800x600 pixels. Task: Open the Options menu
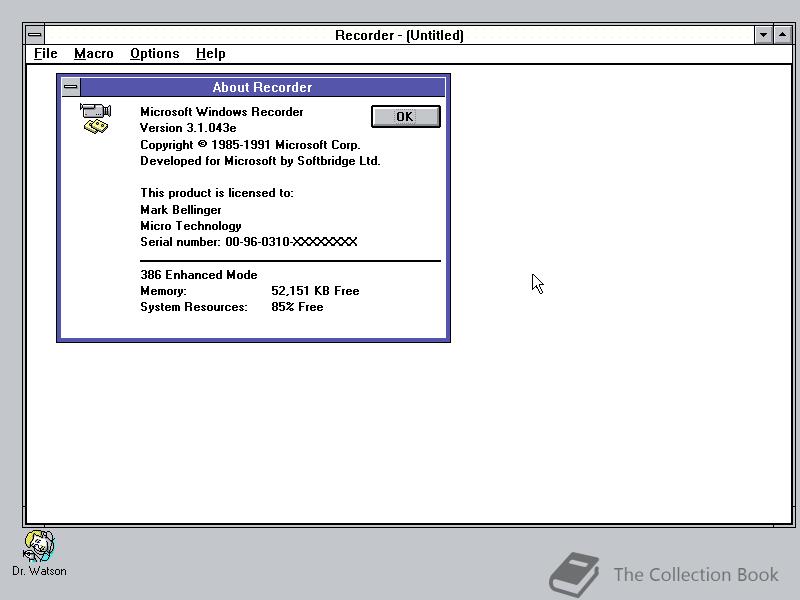[x=155, y=54]
